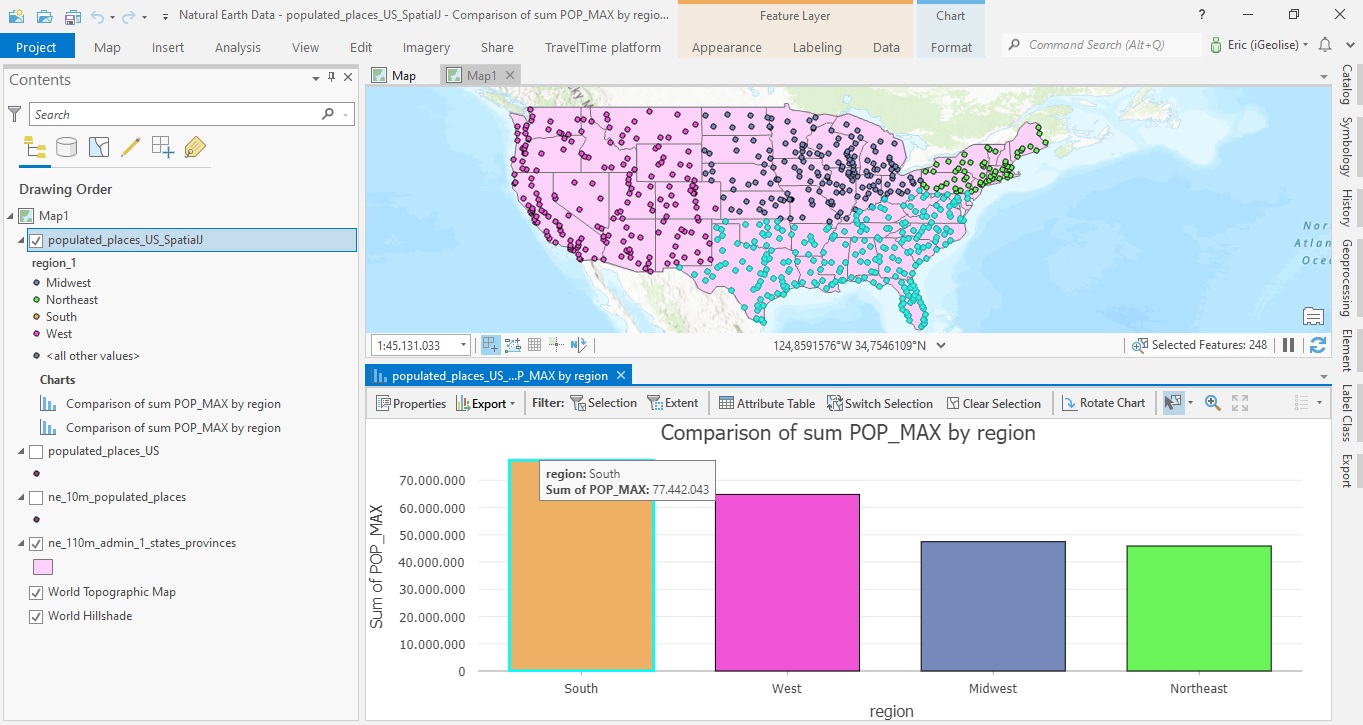This screenshot has height=725, width=1363.
Task: Click the List By Editing pencil icon
Action: coord(130,146)
